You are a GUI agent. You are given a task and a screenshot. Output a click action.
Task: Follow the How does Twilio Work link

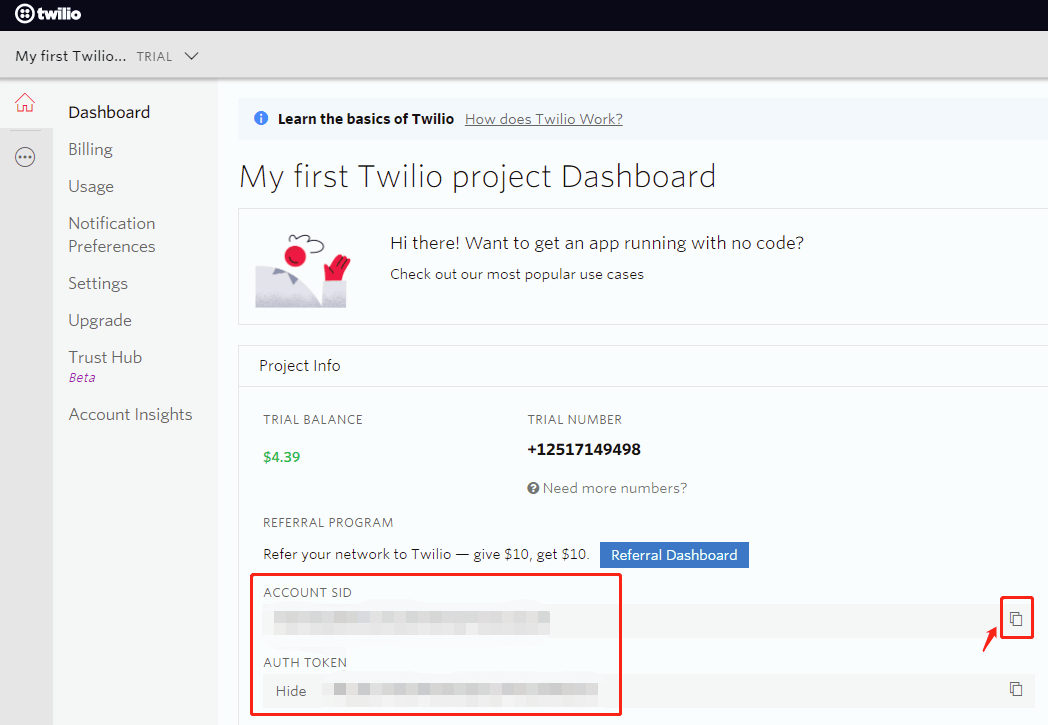pyautogui.click(x=543, y=119)
